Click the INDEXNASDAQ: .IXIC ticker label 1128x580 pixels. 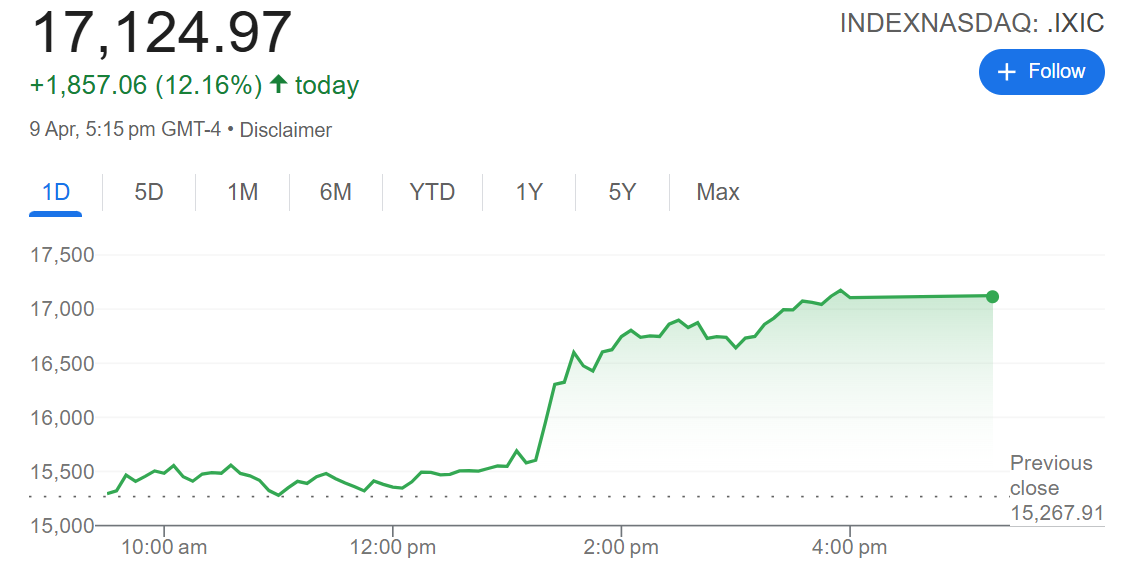(971, 24)
